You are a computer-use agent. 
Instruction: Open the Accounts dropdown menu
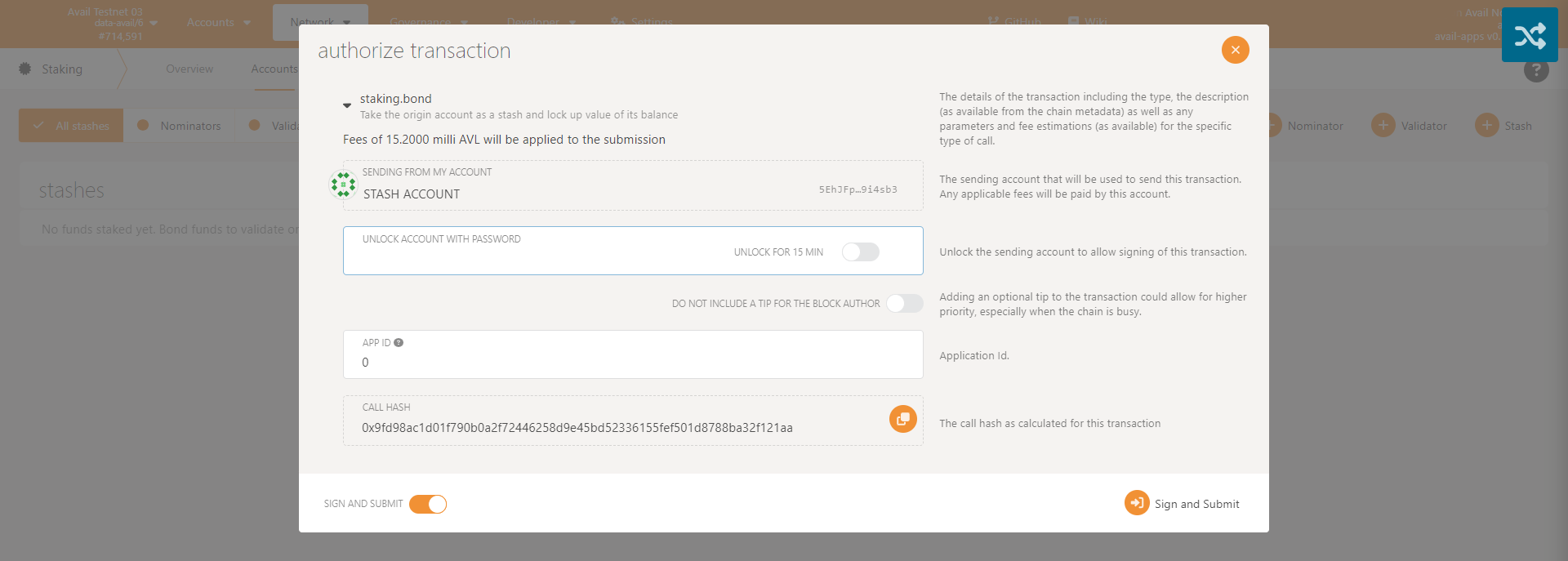click(218, 23)
